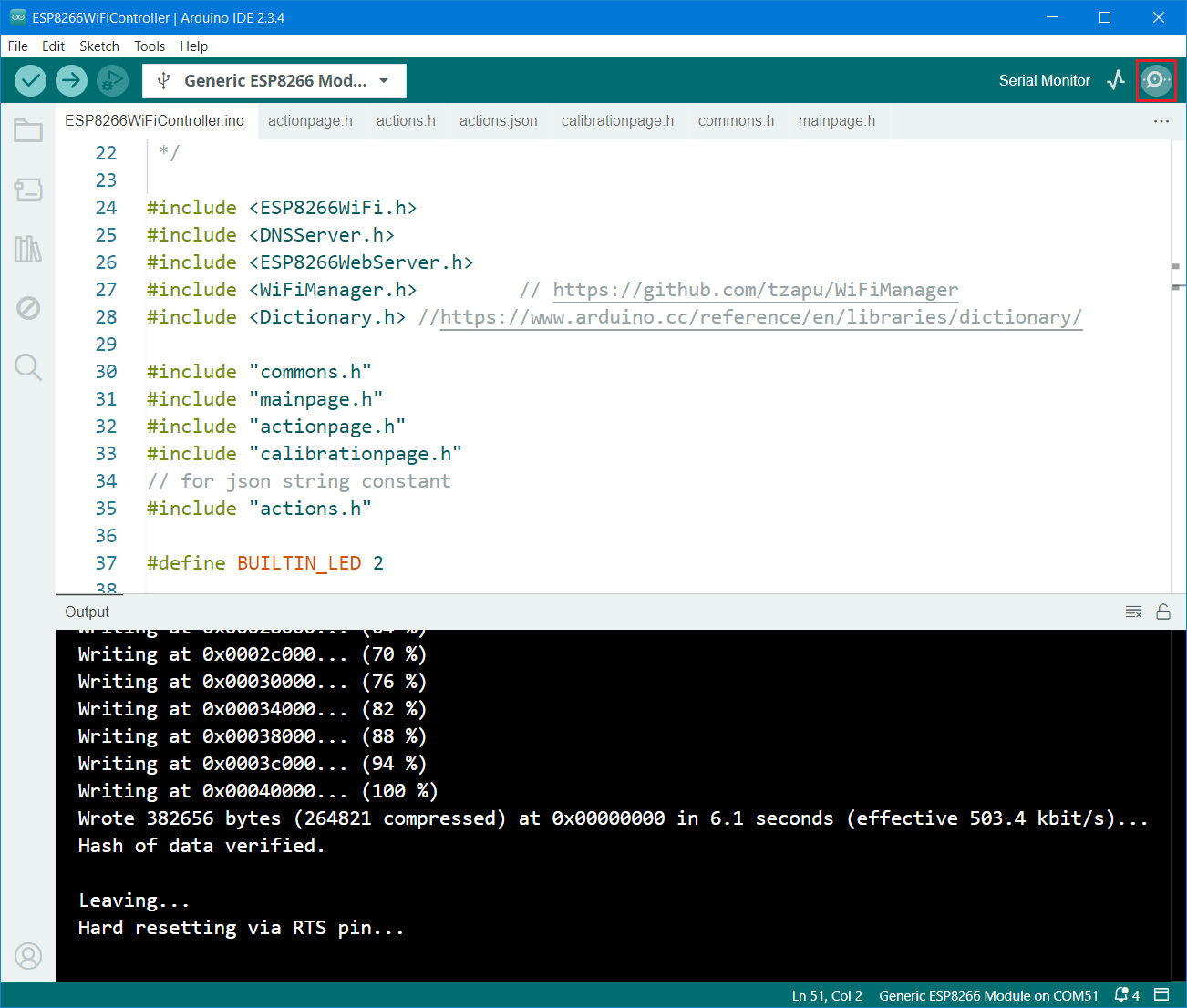The width and height of the screenshot is (1187, 1008).
Task: Open the Sketchbook folder sidebar icon
Action: point(28,131)
